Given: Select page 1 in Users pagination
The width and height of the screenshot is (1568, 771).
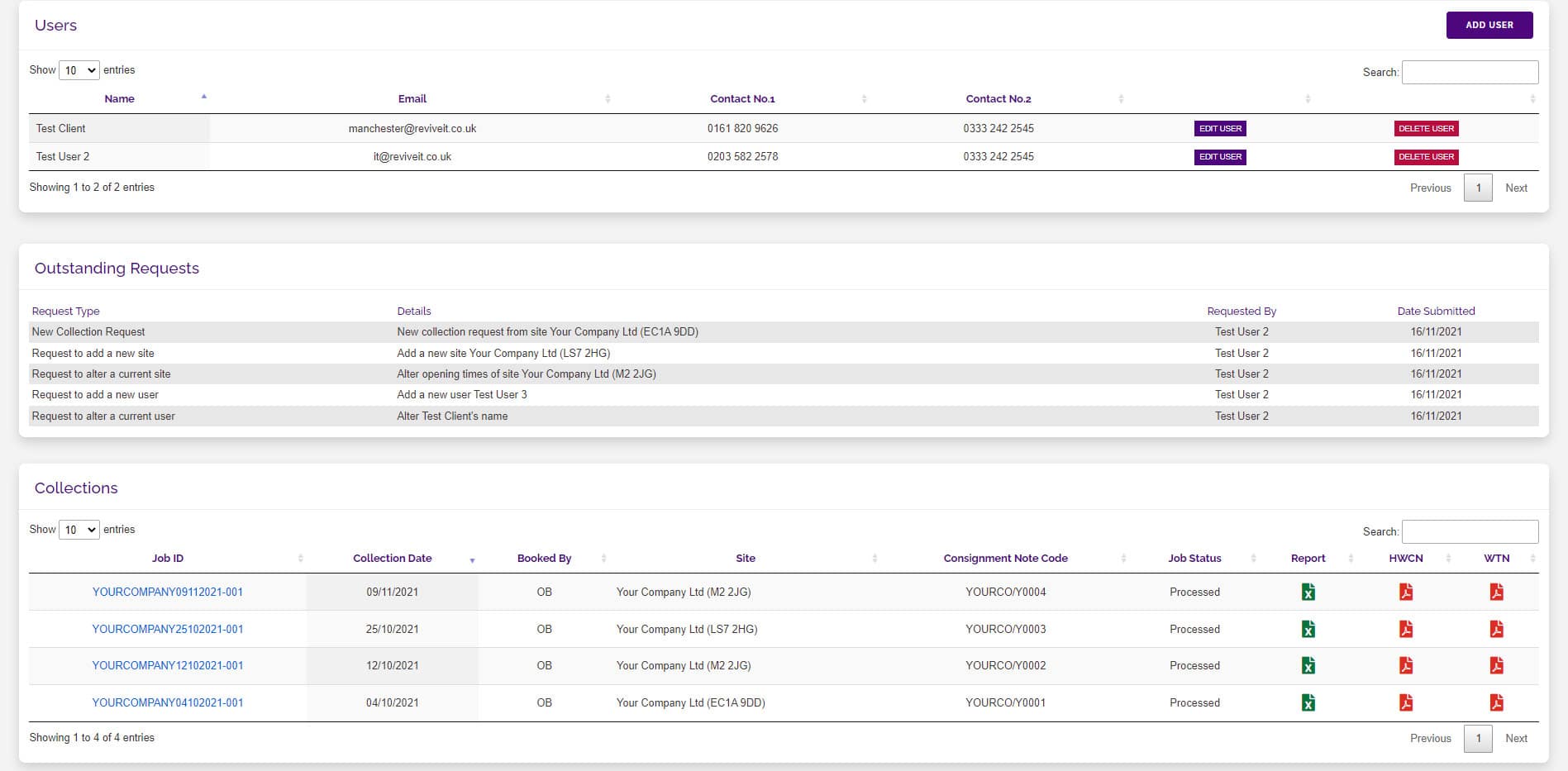Looking at the screenshot, I should 1478,188.
